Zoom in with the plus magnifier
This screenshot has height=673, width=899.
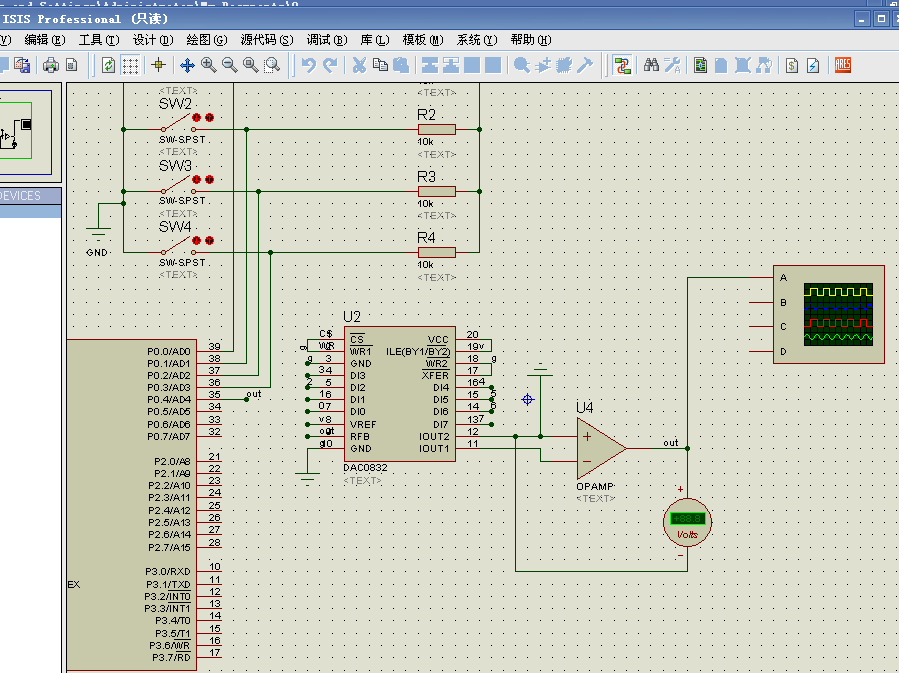(208, 65)
